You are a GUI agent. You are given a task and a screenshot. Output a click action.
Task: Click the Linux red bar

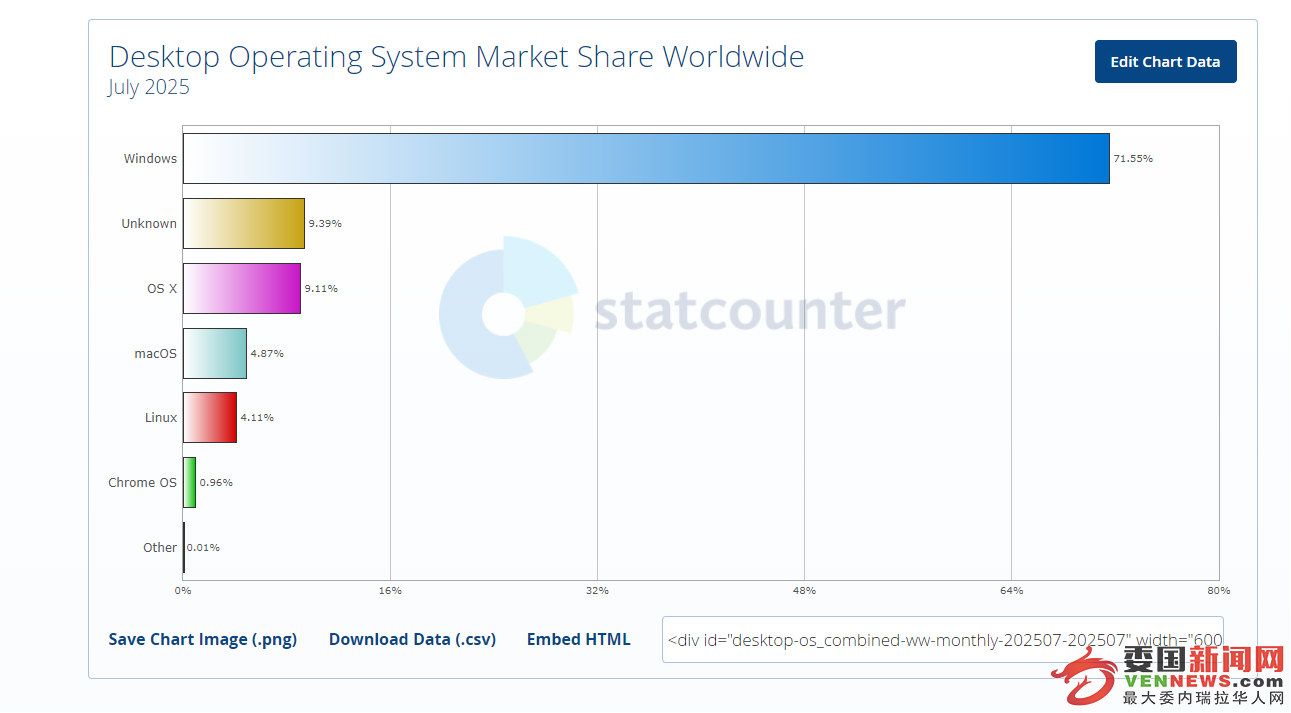click(210, 417)
